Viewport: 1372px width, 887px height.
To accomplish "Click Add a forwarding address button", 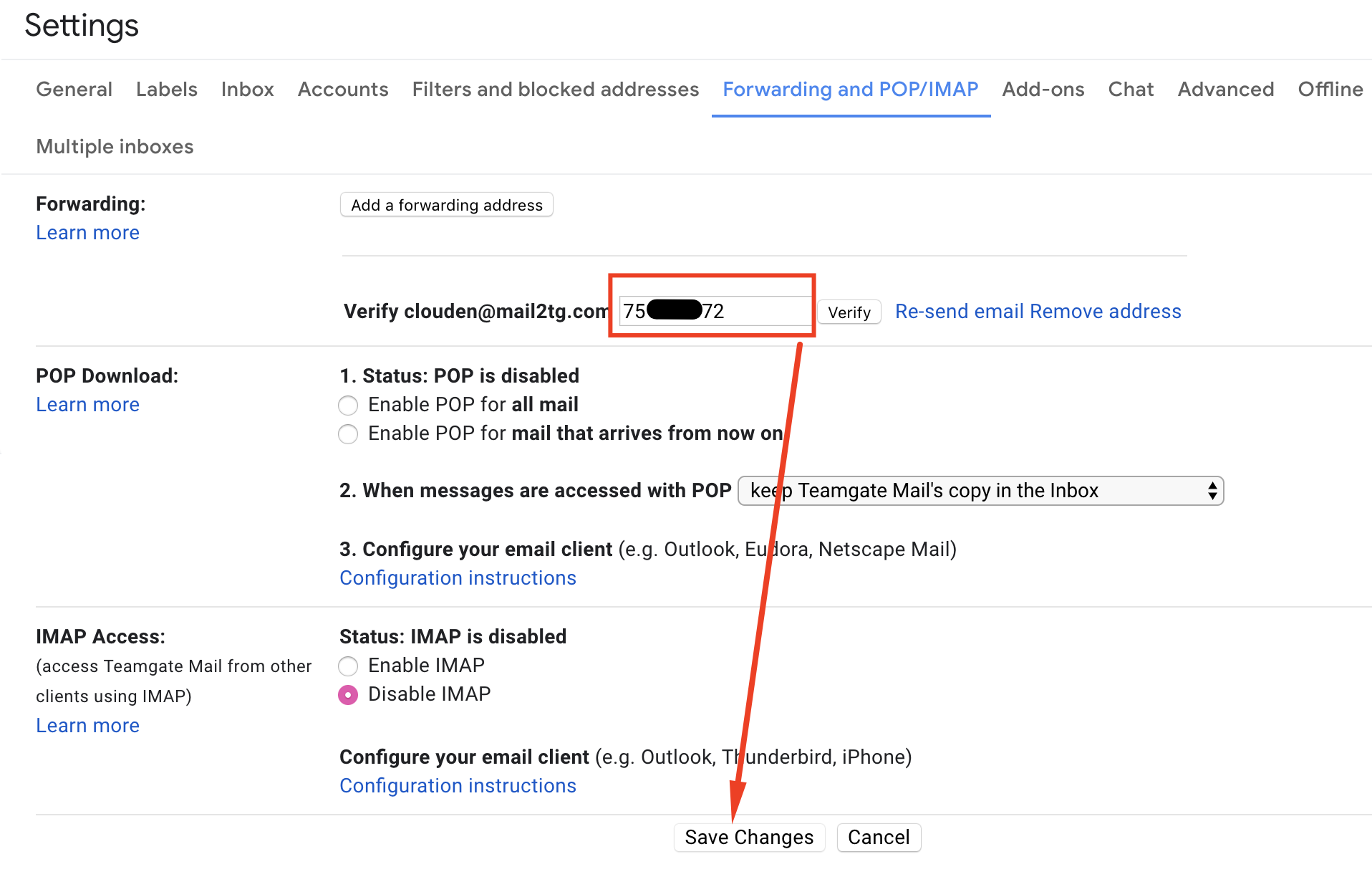I will (x=447, y=205).
